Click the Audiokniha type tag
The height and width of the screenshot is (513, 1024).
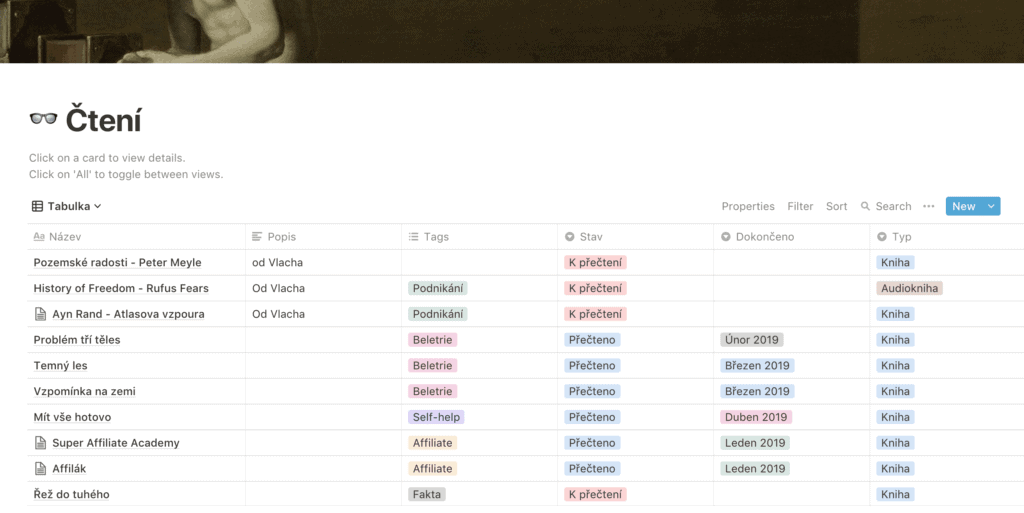pyautogui.click(x=909, y=288)
